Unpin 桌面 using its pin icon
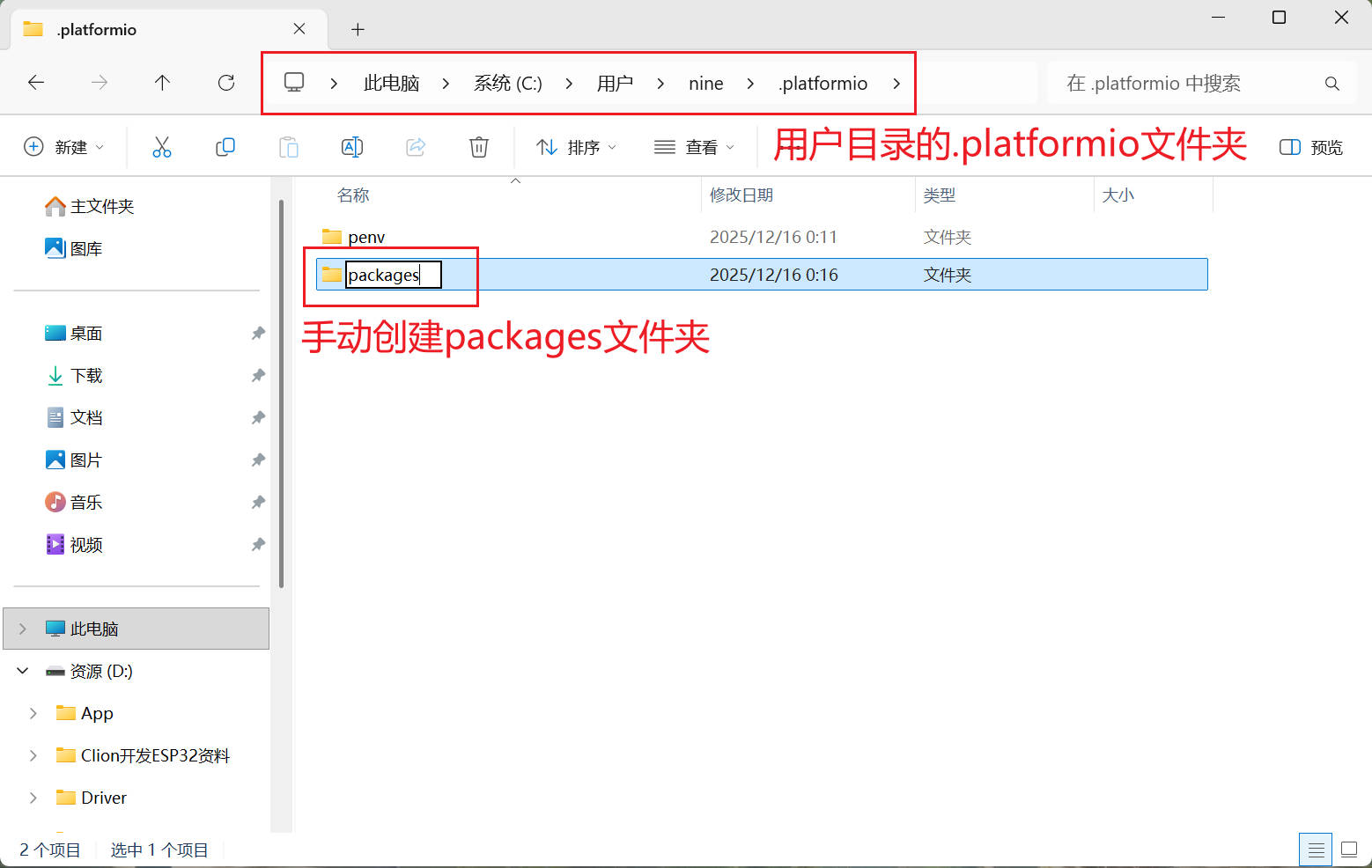 click(x=258, y=333)
